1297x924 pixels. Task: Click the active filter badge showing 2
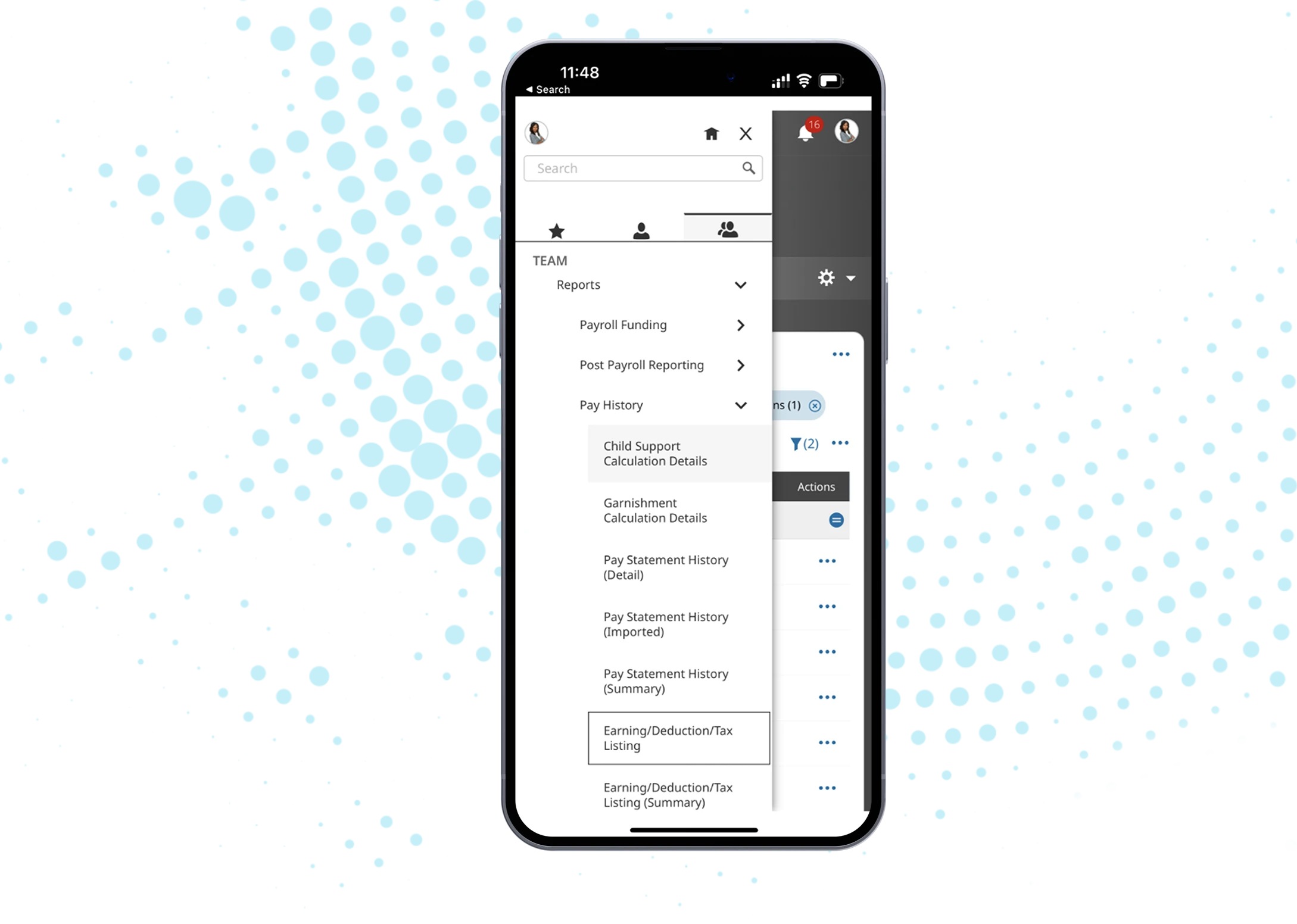click(x=805, y=444)
